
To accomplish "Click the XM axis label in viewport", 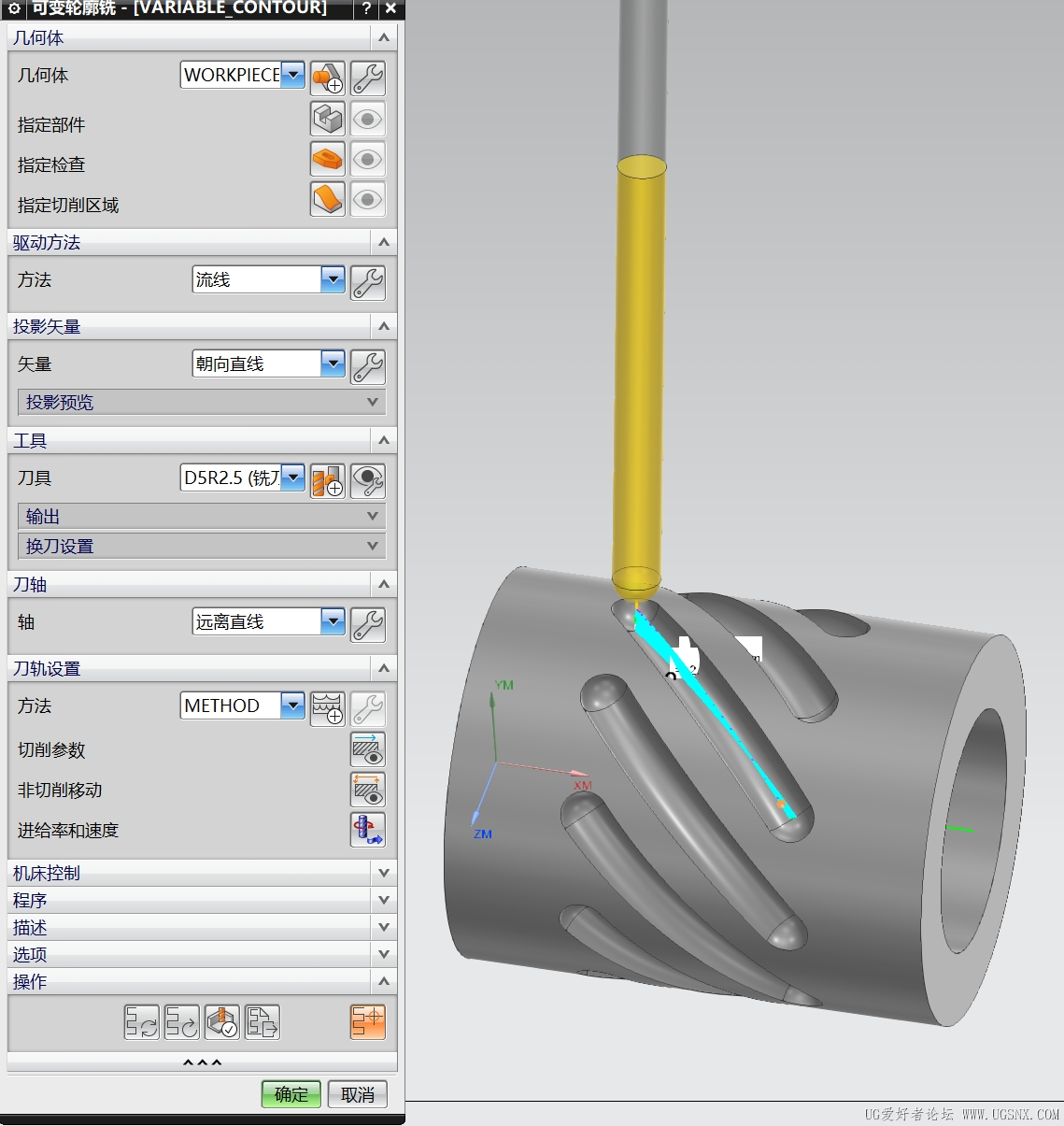I will (583, 785).
